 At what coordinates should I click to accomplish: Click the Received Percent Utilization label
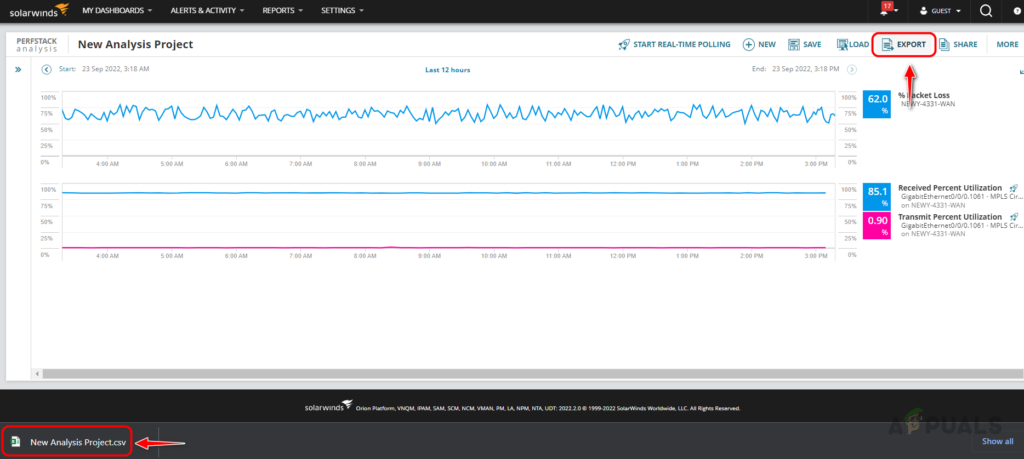click(x=950, y=188)
